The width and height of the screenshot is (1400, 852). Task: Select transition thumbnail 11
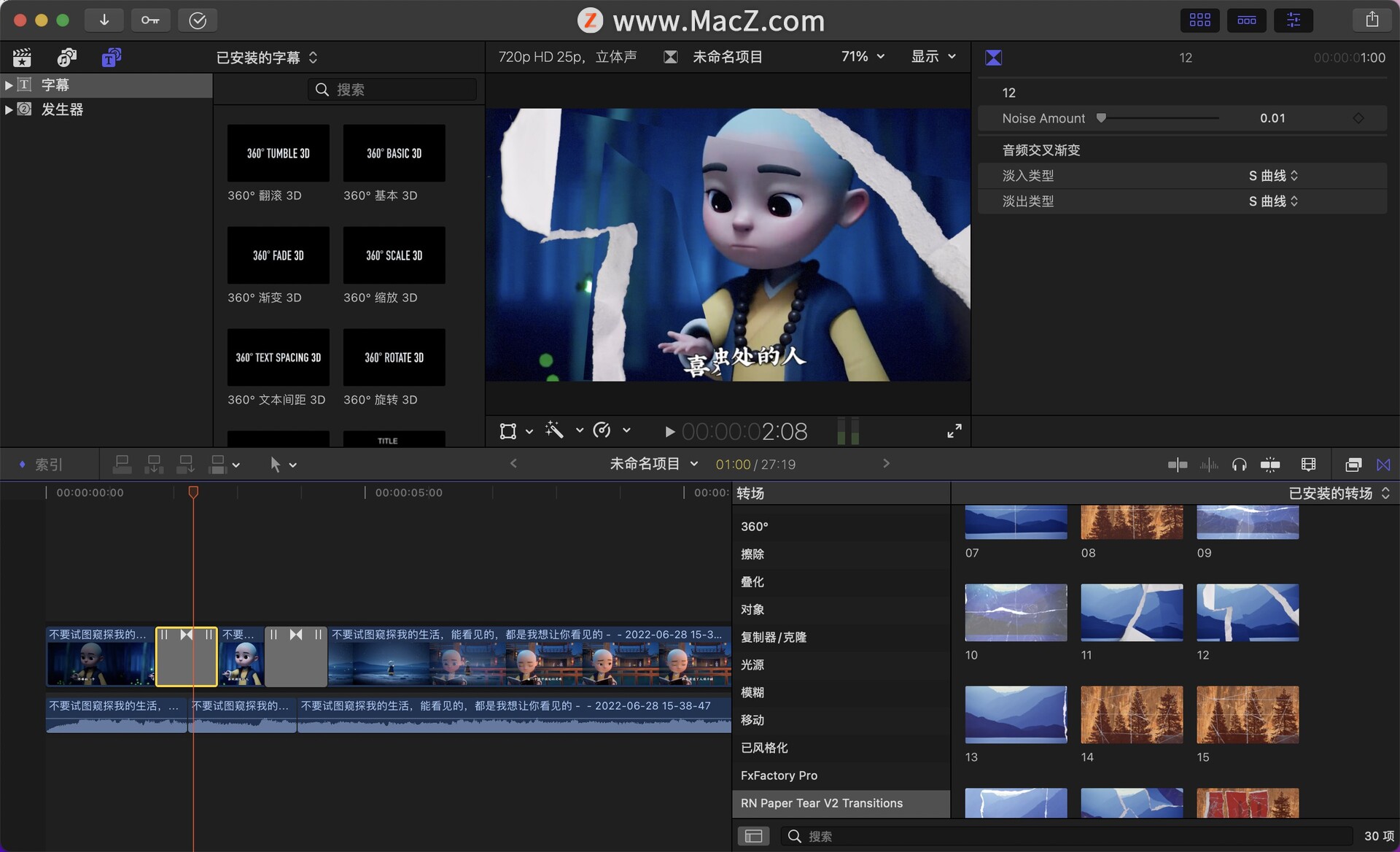pos(1131,613)
